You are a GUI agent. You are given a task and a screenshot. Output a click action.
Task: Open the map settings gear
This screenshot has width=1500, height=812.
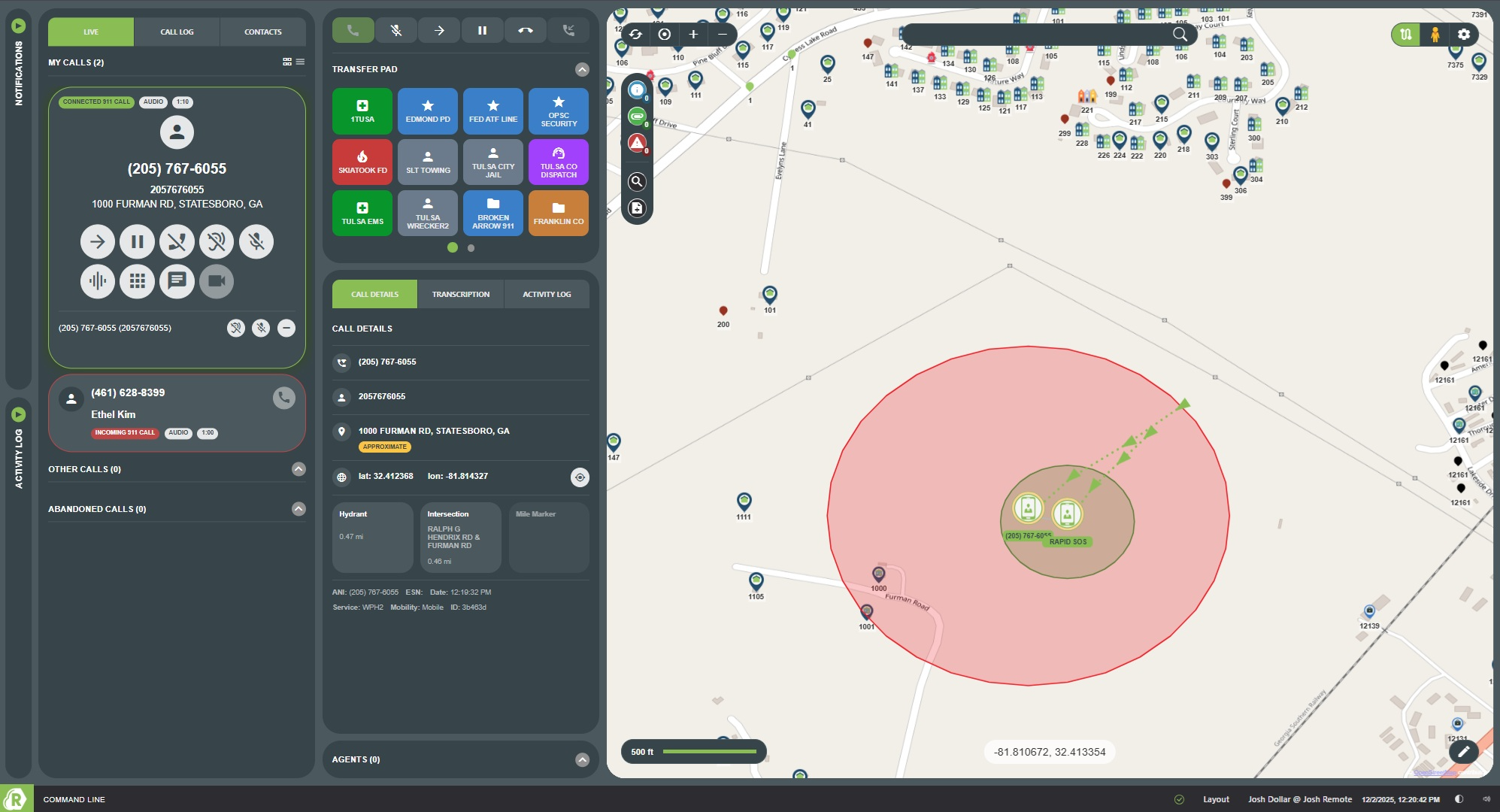coord(1463,34)
